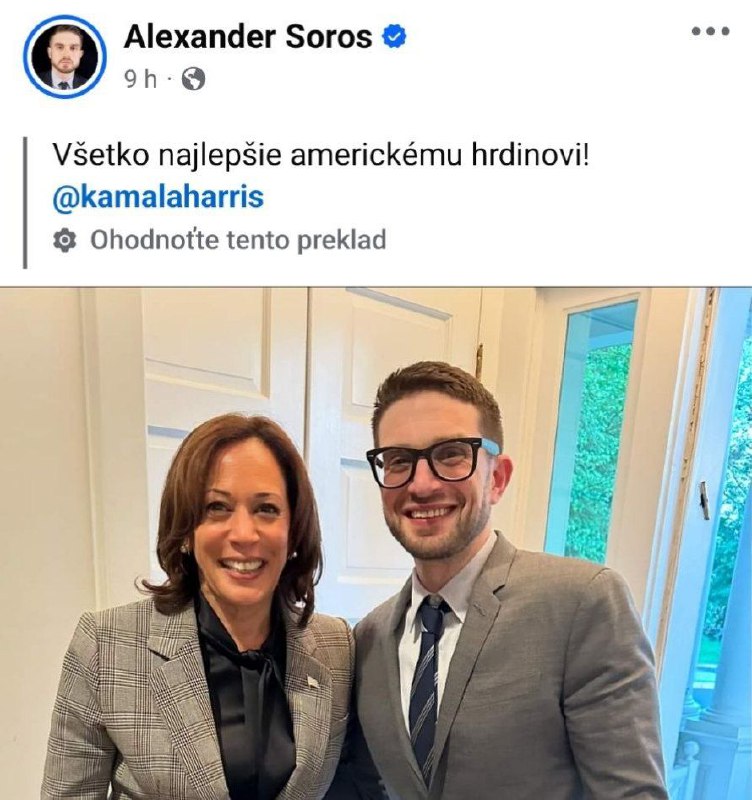The height and width of the screenshot is (800, 752).
Task: Open the @kamalaharris mention
Action: point(158,197)
